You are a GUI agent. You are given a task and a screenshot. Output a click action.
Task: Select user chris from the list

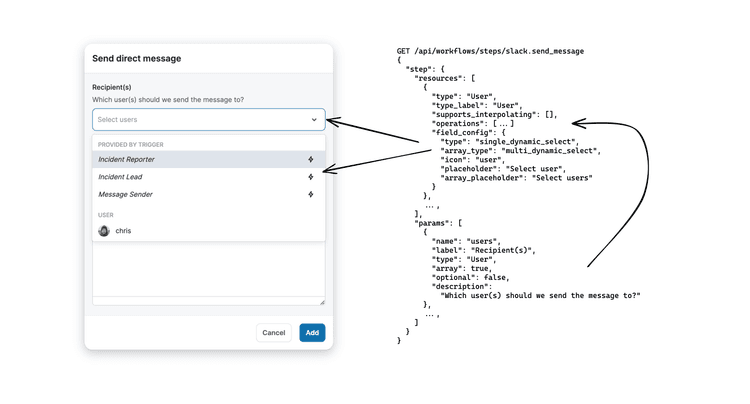coord(209,231)
